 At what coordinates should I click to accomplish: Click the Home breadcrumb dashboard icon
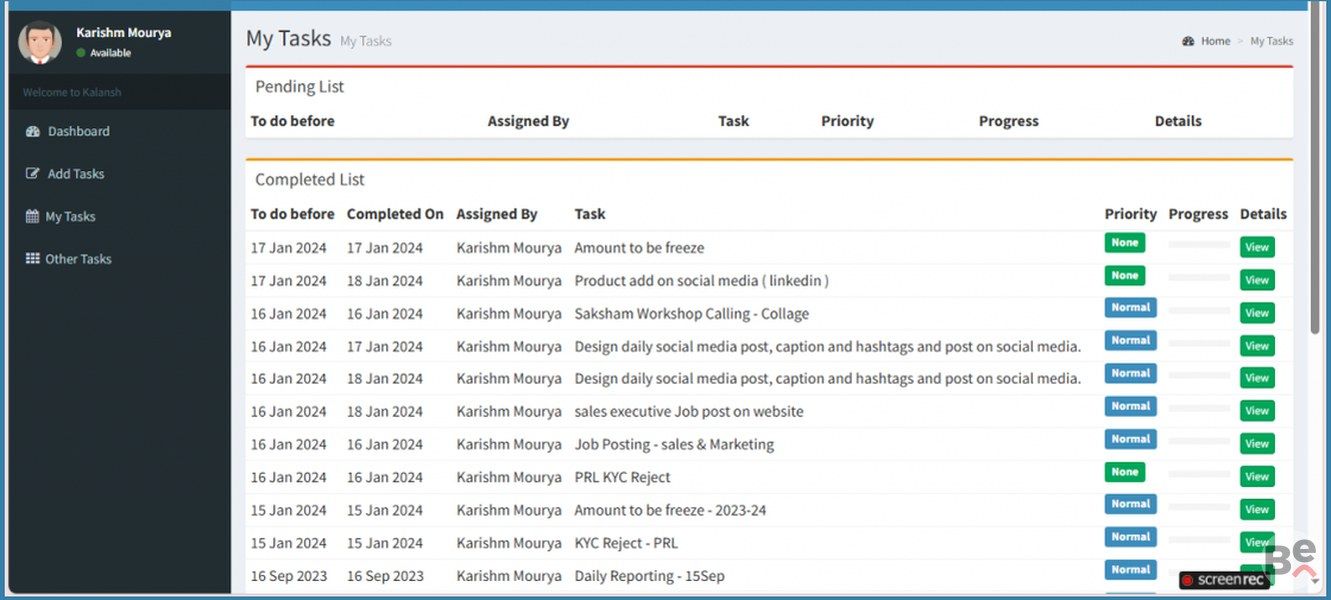(1188, 42)
